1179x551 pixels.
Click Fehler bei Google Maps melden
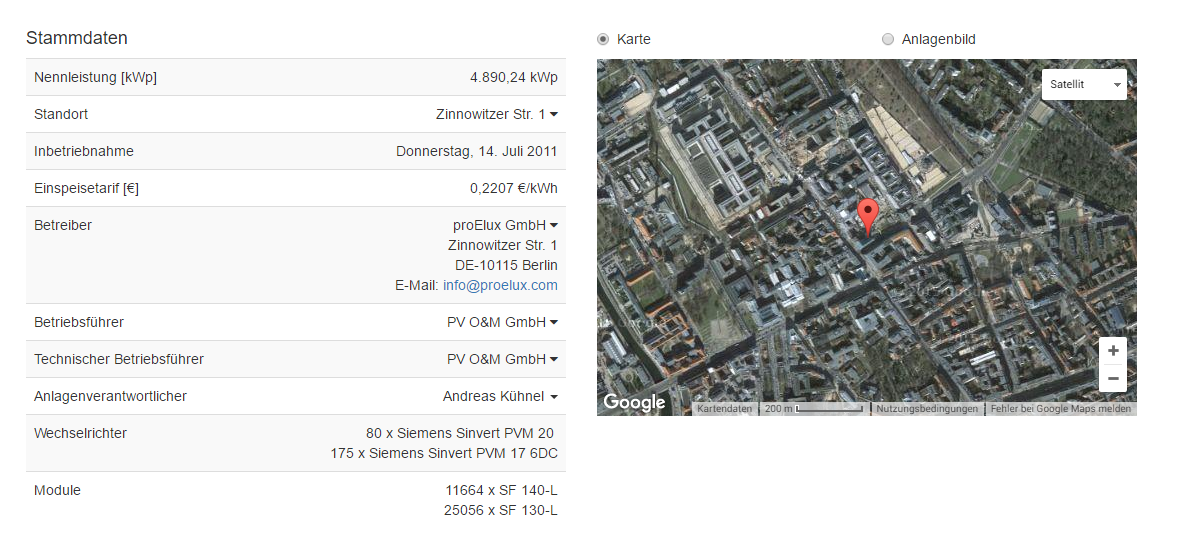pos(1060,409)
